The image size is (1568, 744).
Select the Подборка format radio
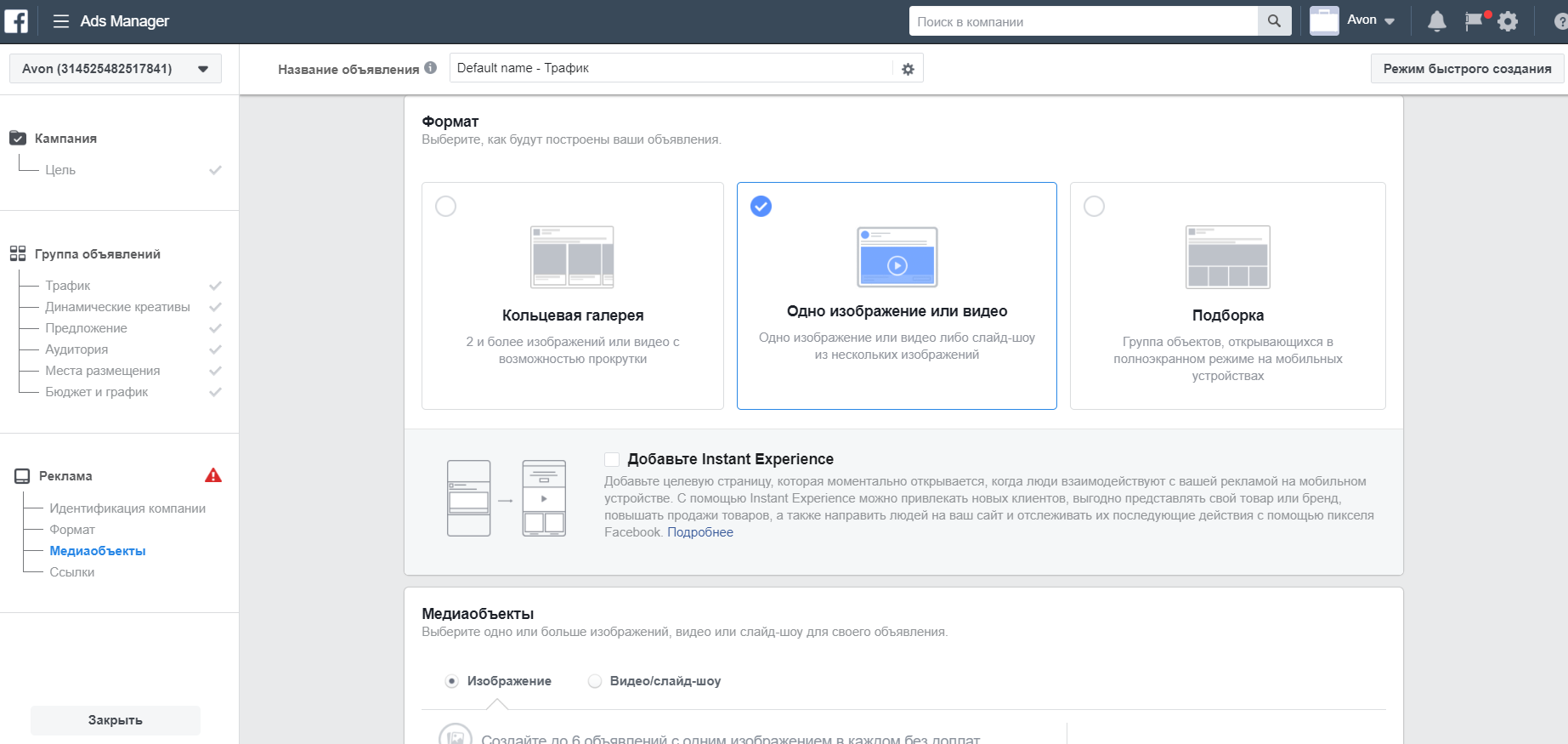(x=1095, y=206)
